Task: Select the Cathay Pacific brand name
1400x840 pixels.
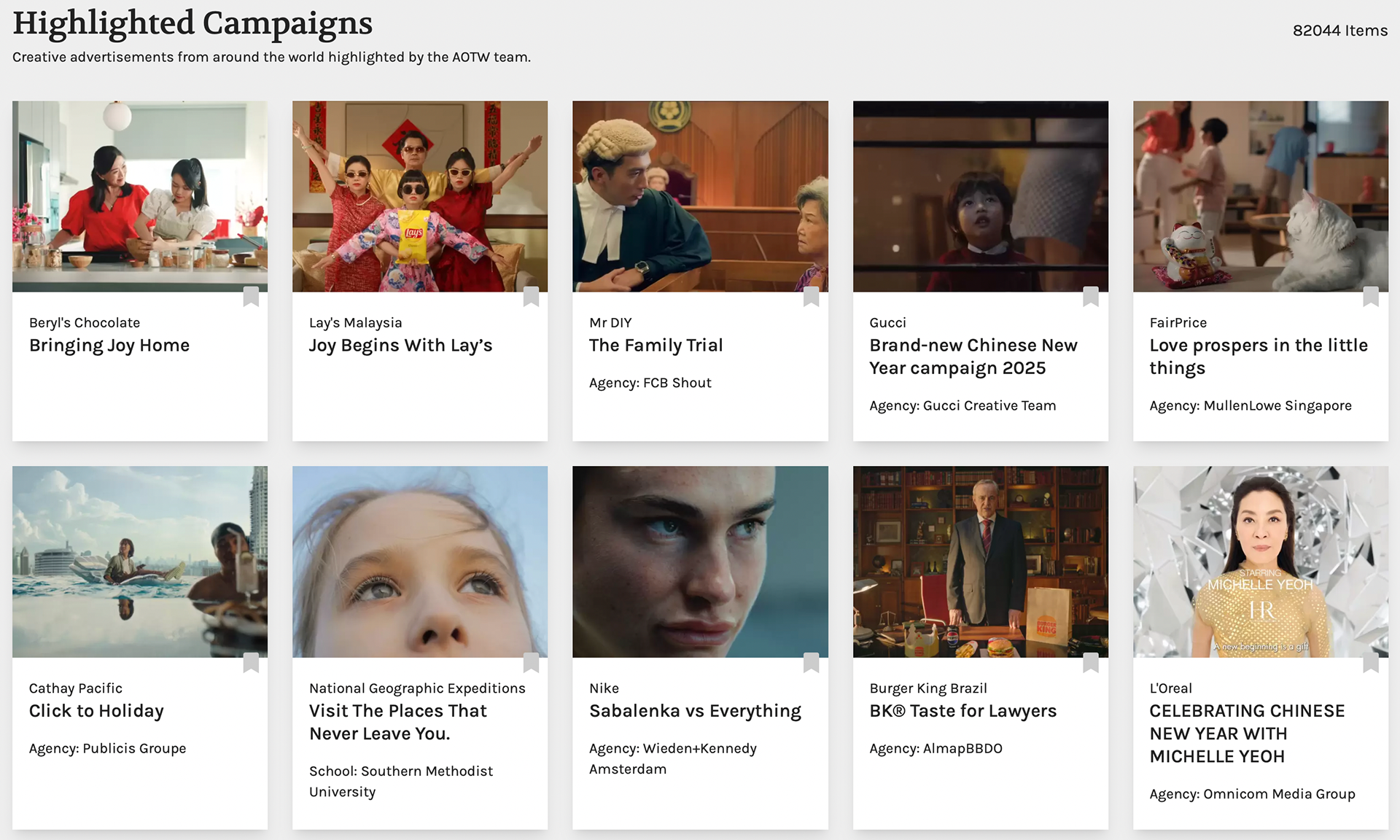Action: [x=76, y=688]
